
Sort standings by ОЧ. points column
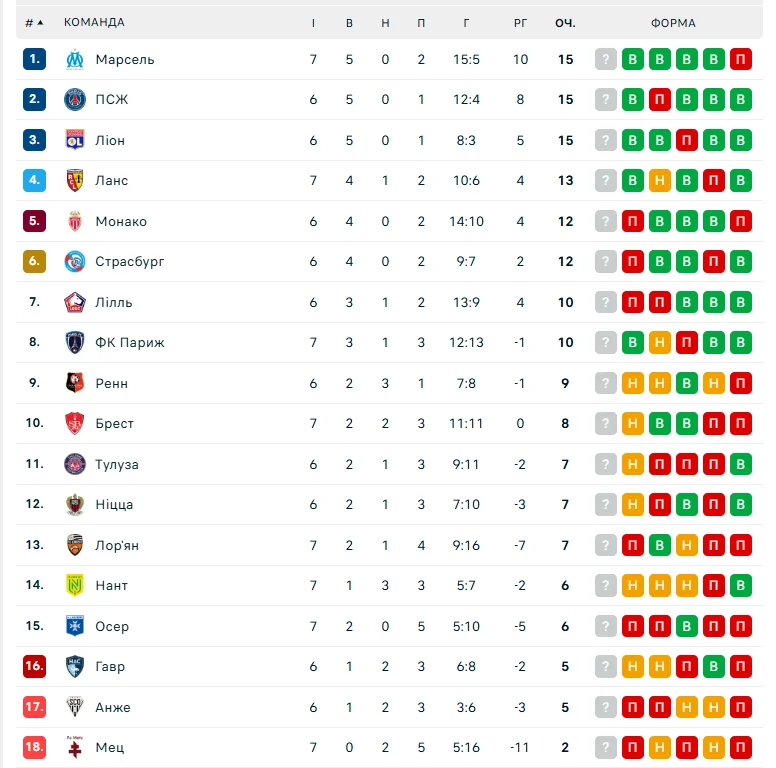coord(566,23)
